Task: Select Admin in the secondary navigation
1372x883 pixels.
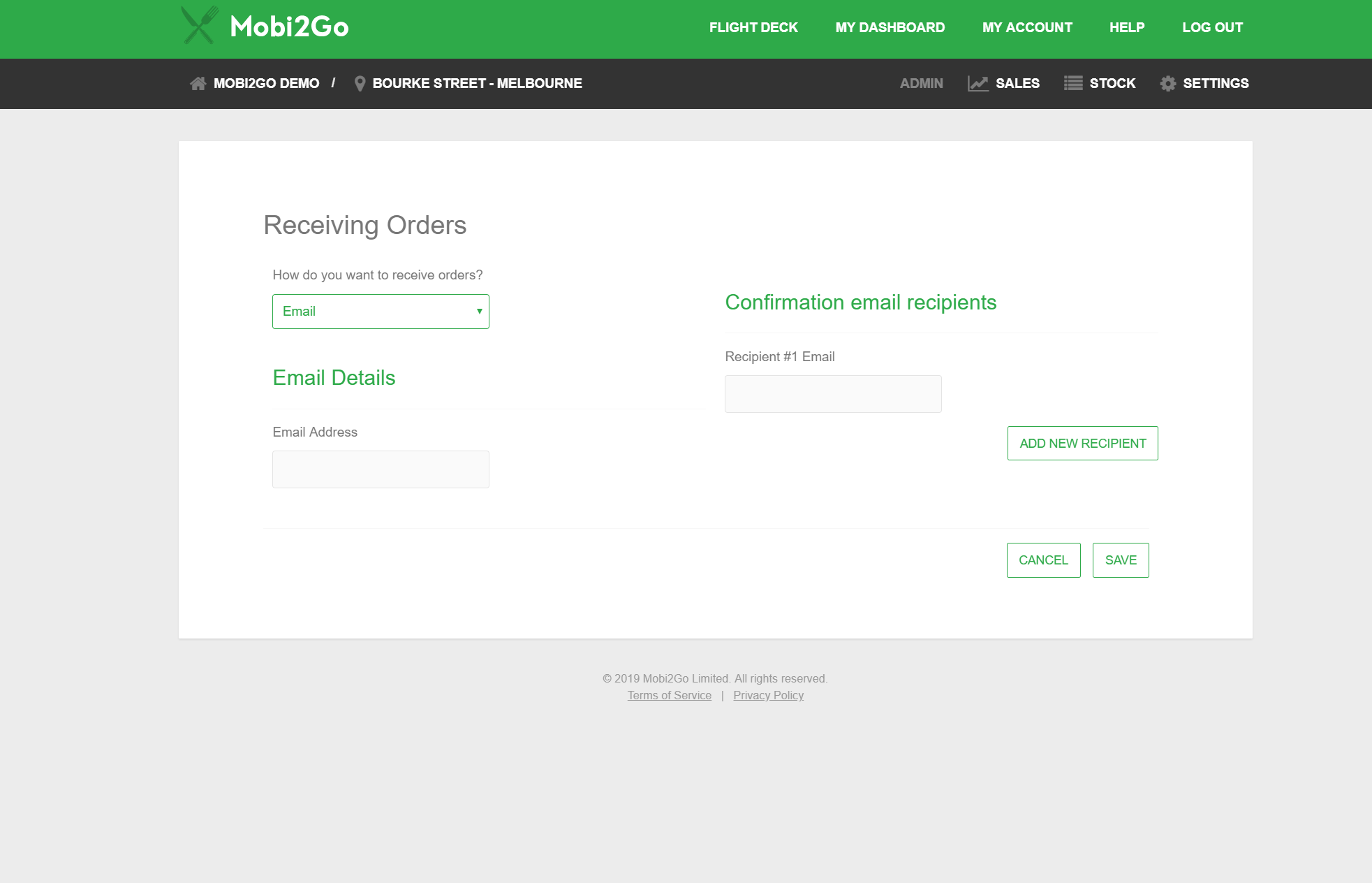Action: point(921,84)
